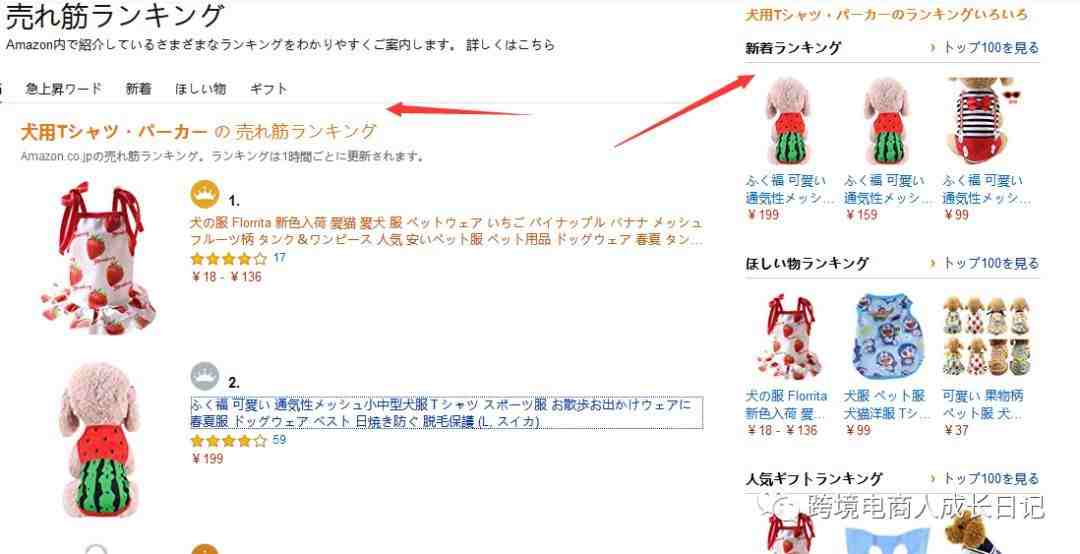Click the 犬用Tシャツ・パーカー category heading link
1080x554 pixels.
[114, 131]
